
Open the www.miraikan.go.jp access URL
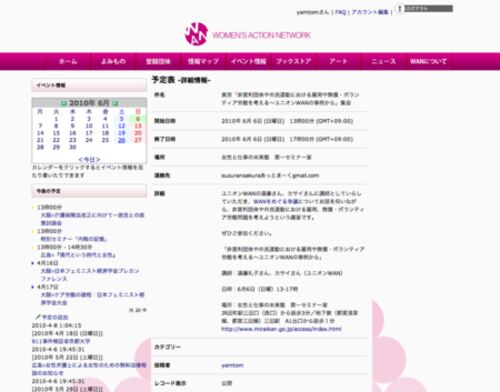click(x=281, y=329)
